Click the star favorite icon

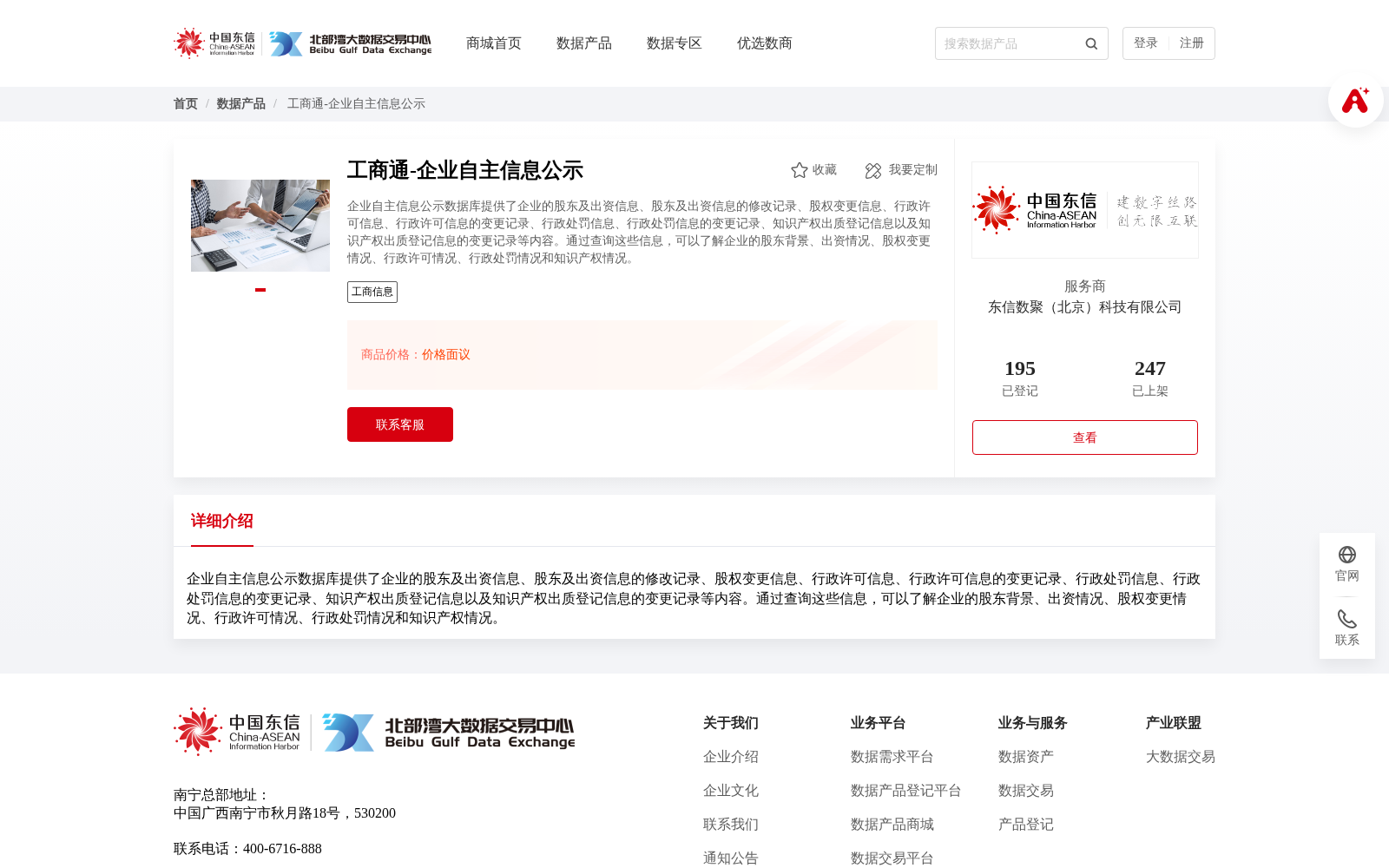pyautogui.click(x=800, y=170)
